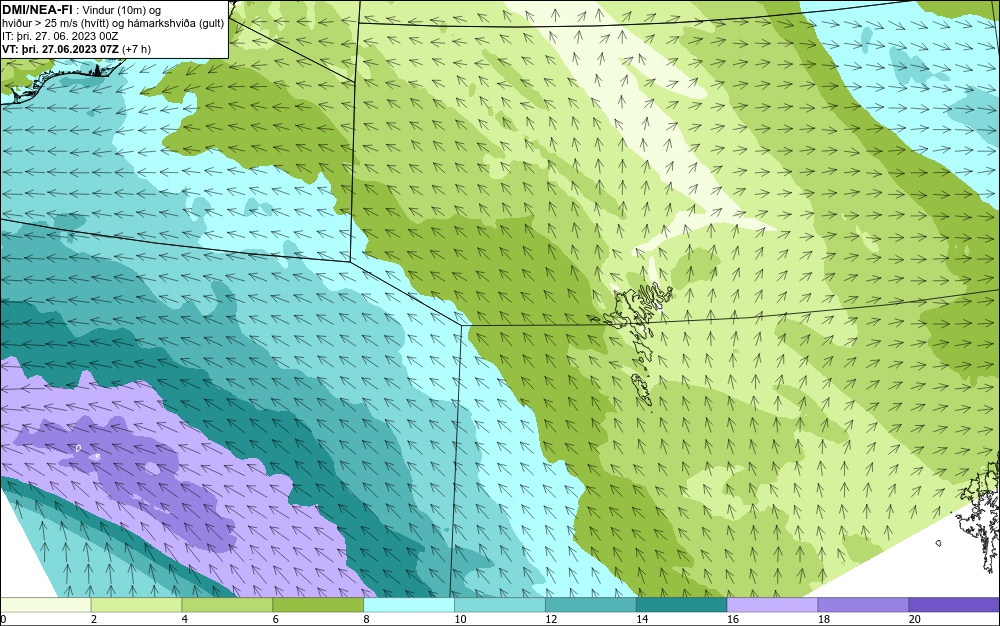The width and height of the screenshot is (1000, 626).
Task: Click the 10–12 m/s aqua legend swatch
Action: 500,604
